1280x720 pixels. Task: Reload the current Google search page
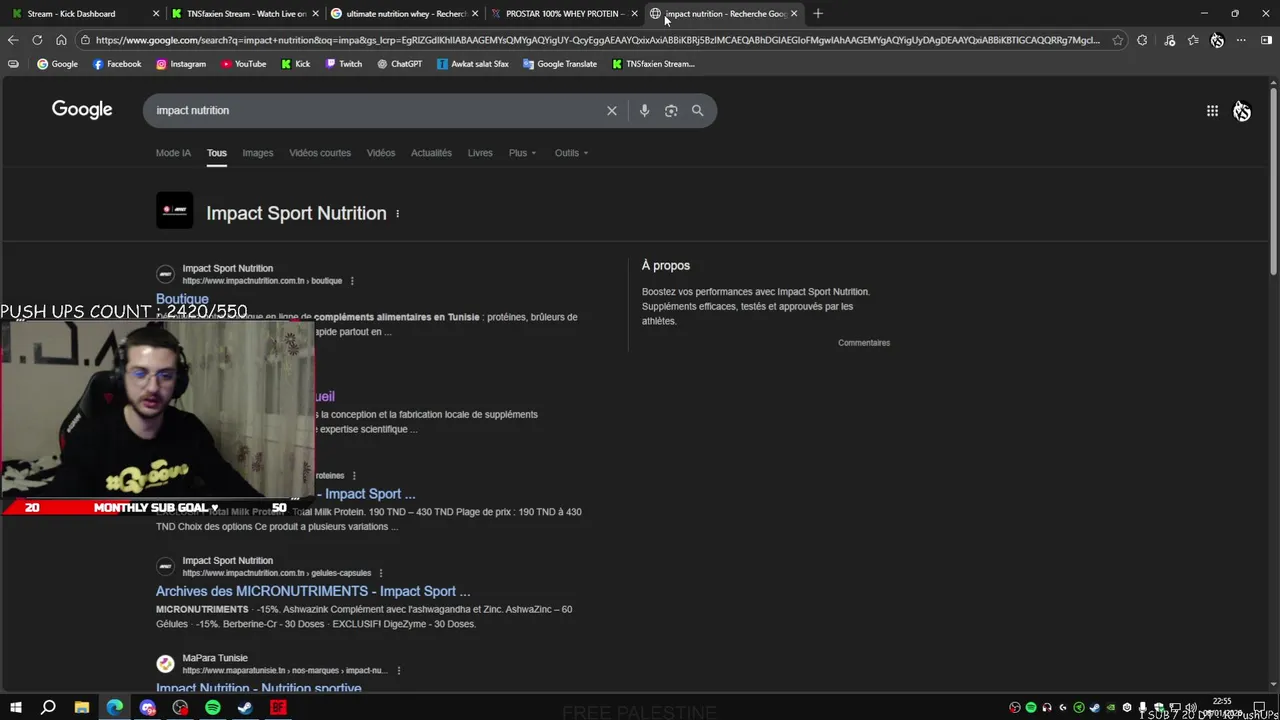click(37, 40)
